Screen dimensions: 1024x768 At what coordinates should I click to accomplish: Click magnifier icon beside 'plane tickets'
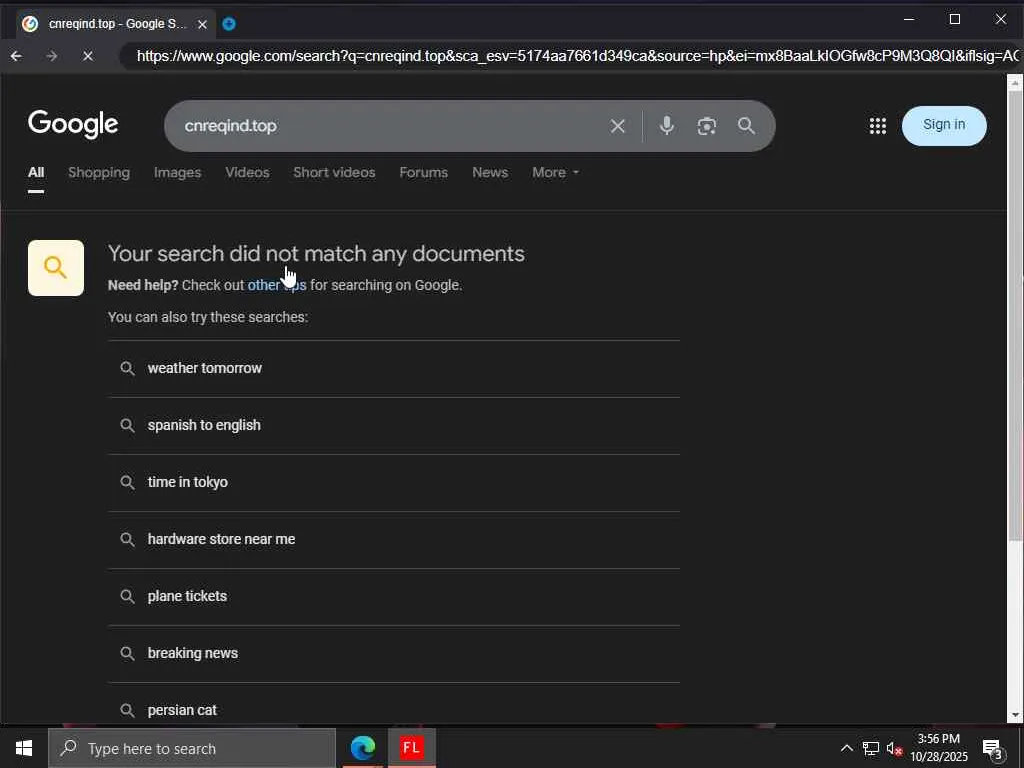(x=127, y=596)
